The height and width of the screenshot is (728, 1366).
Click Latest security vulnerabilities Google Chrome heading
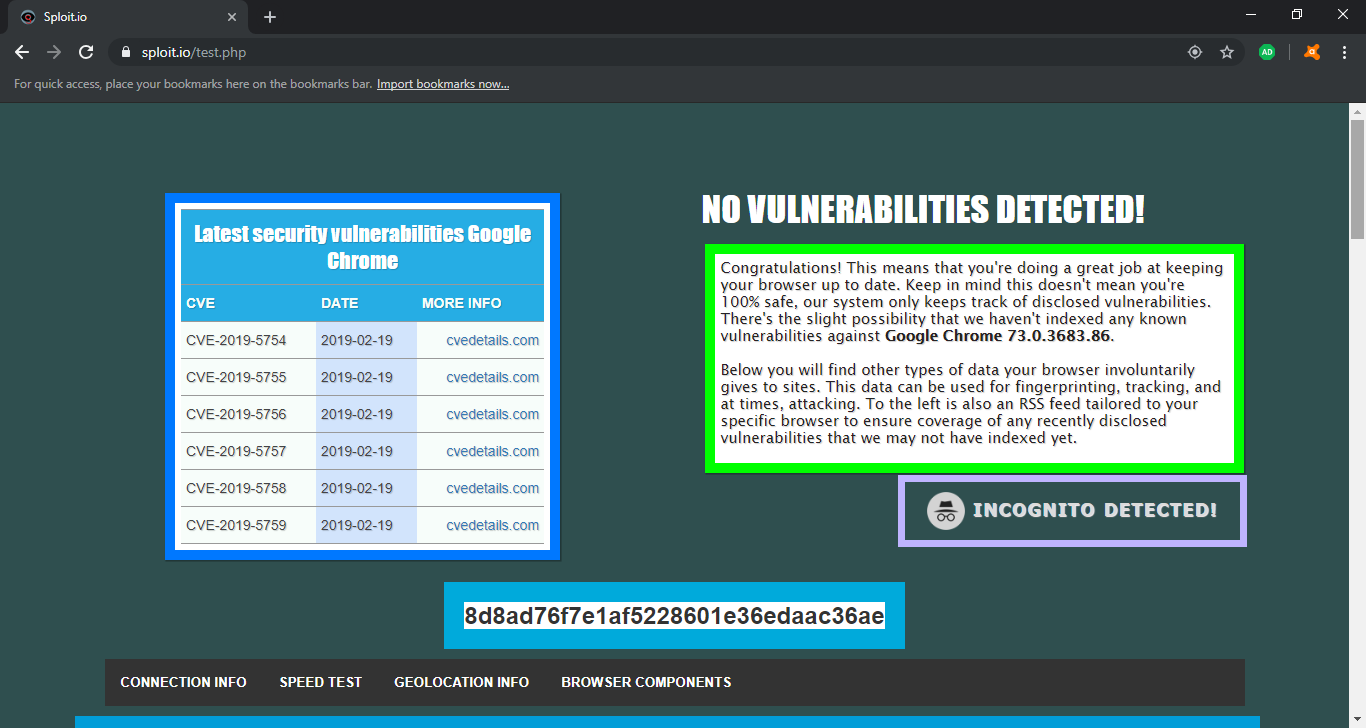coord(362,247)
